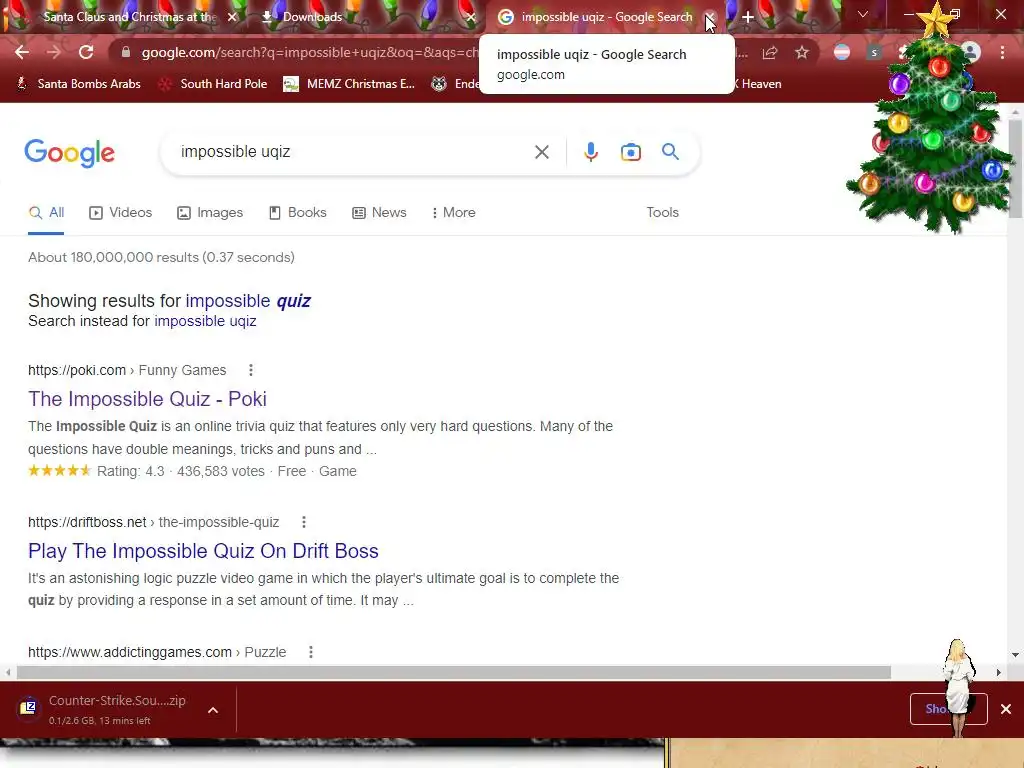The width and height of the screenshot is (1024, 768).
Task: Open the Chrome three-dot menu
Action: click(x=1002, y=52)
